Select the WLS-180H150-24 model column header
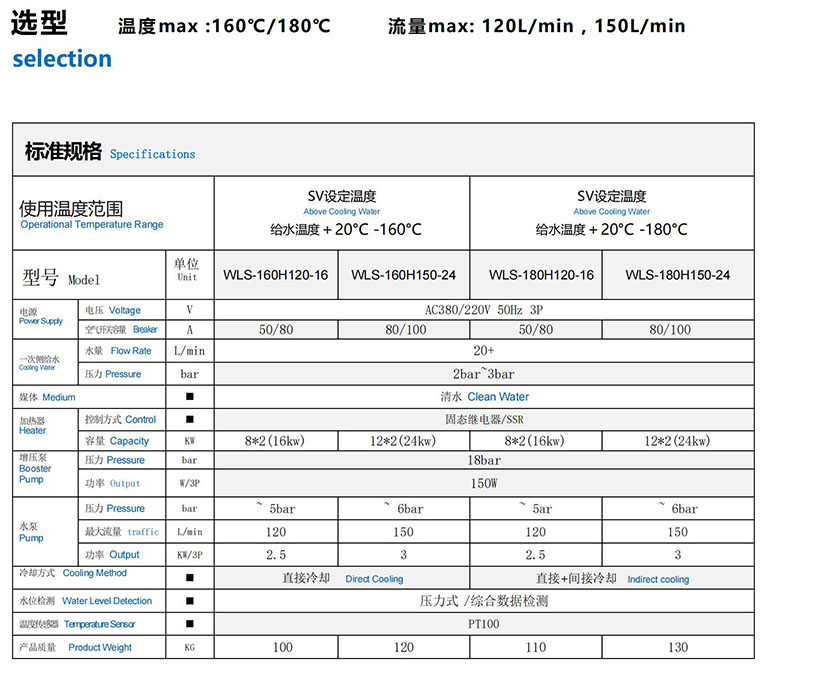820x686 pixels. click(677, 275)
